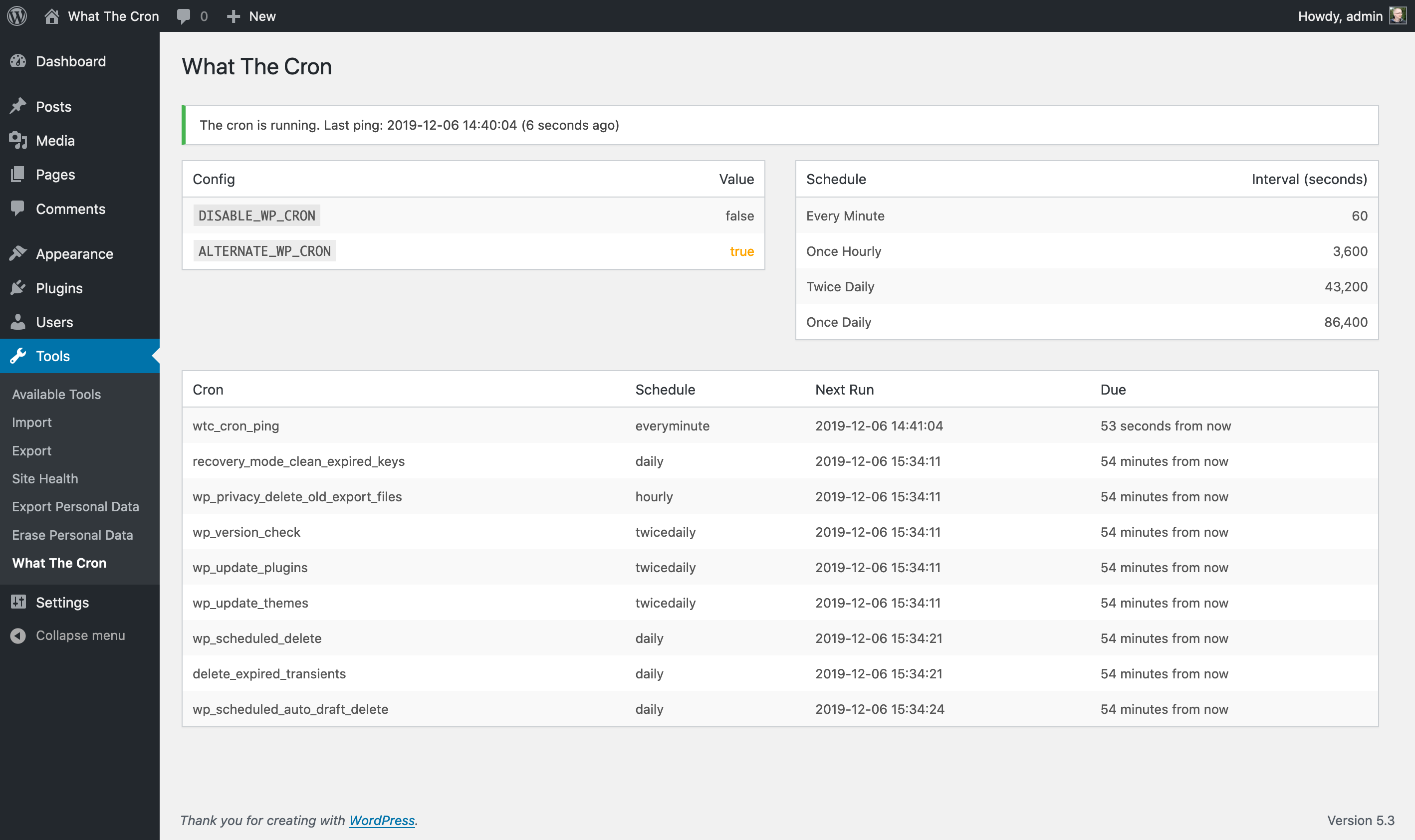Open Media via its camera icon

pos(18,140)
